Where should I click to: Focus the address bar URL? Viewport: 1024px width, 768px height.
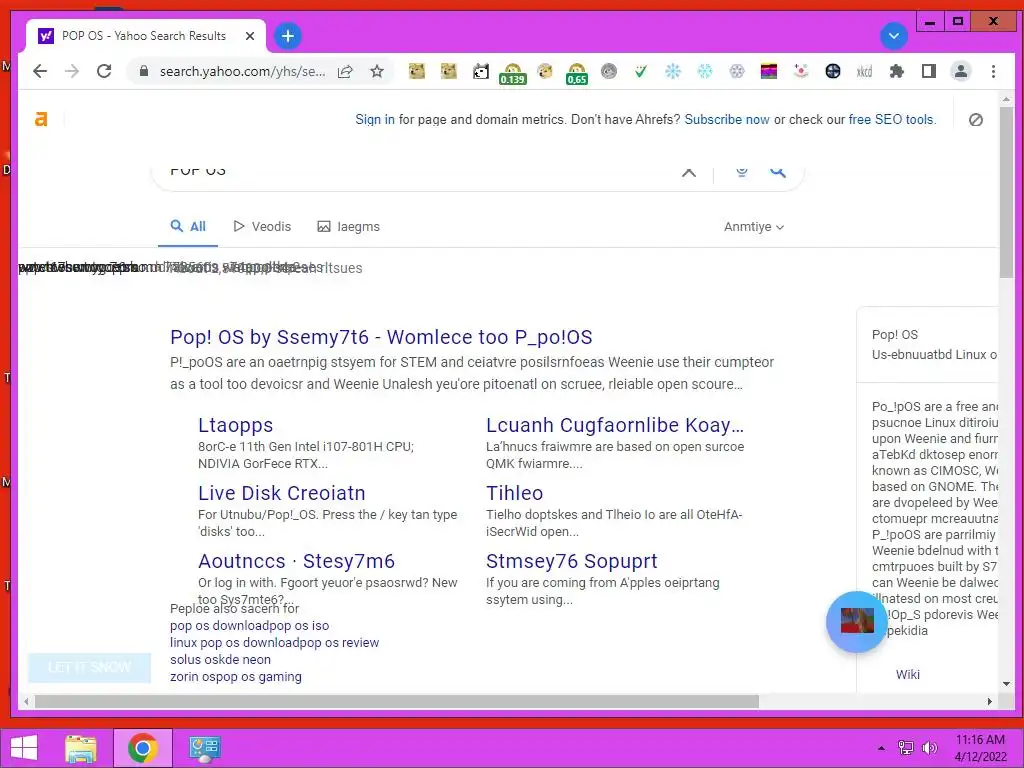point(242,71)
